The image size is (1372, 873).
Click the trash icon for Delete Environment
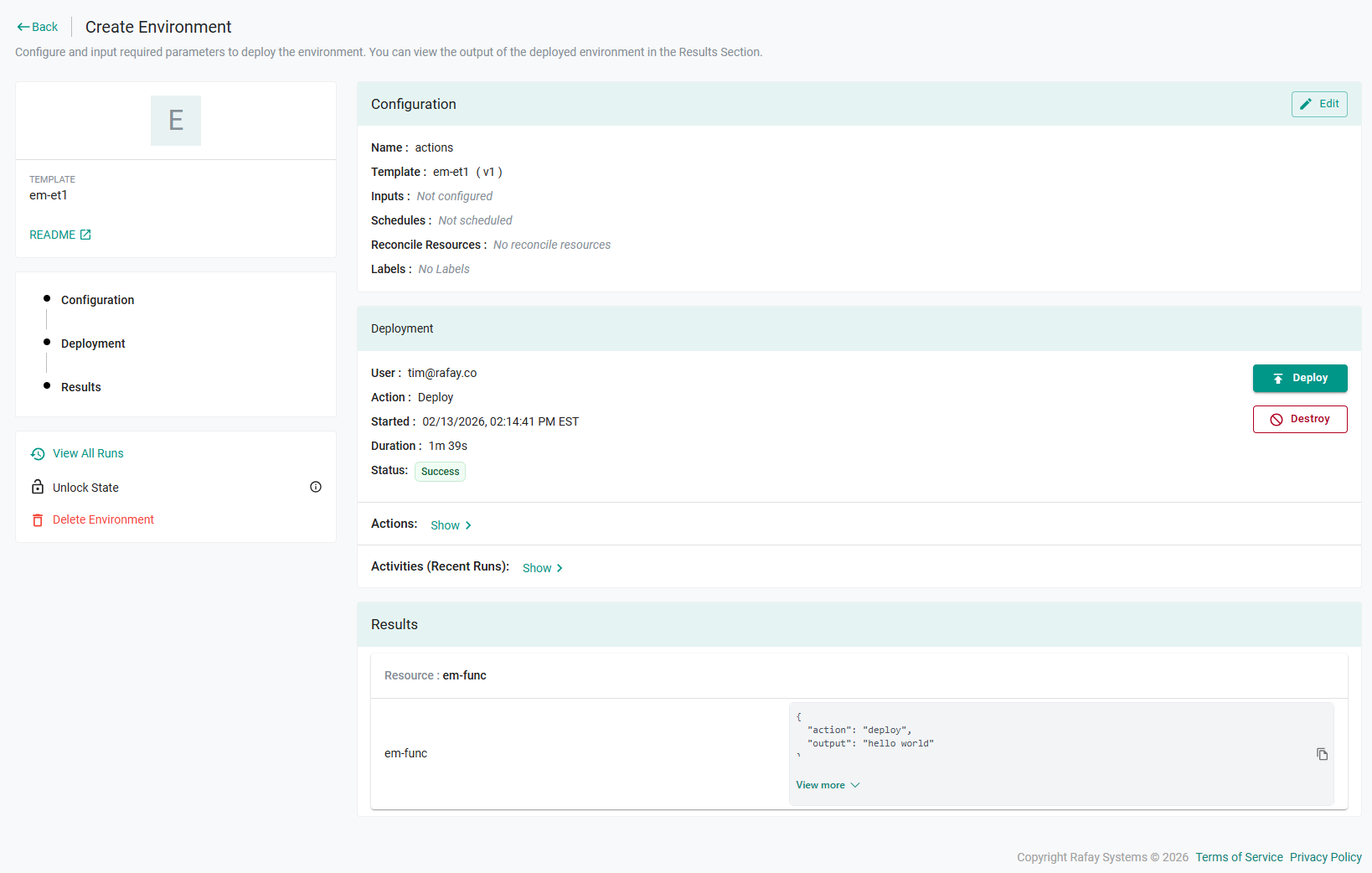38,520
